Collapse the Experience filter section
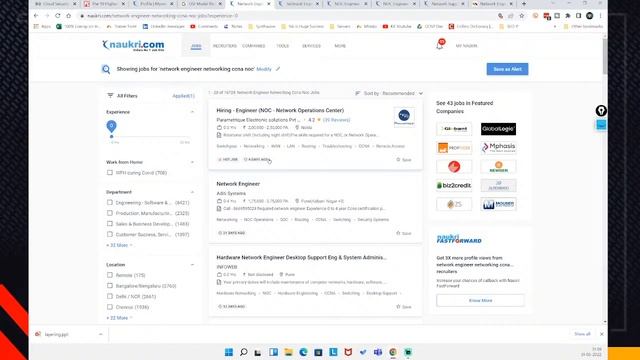The height and width of the screenshot is (360, 640). 192,112
